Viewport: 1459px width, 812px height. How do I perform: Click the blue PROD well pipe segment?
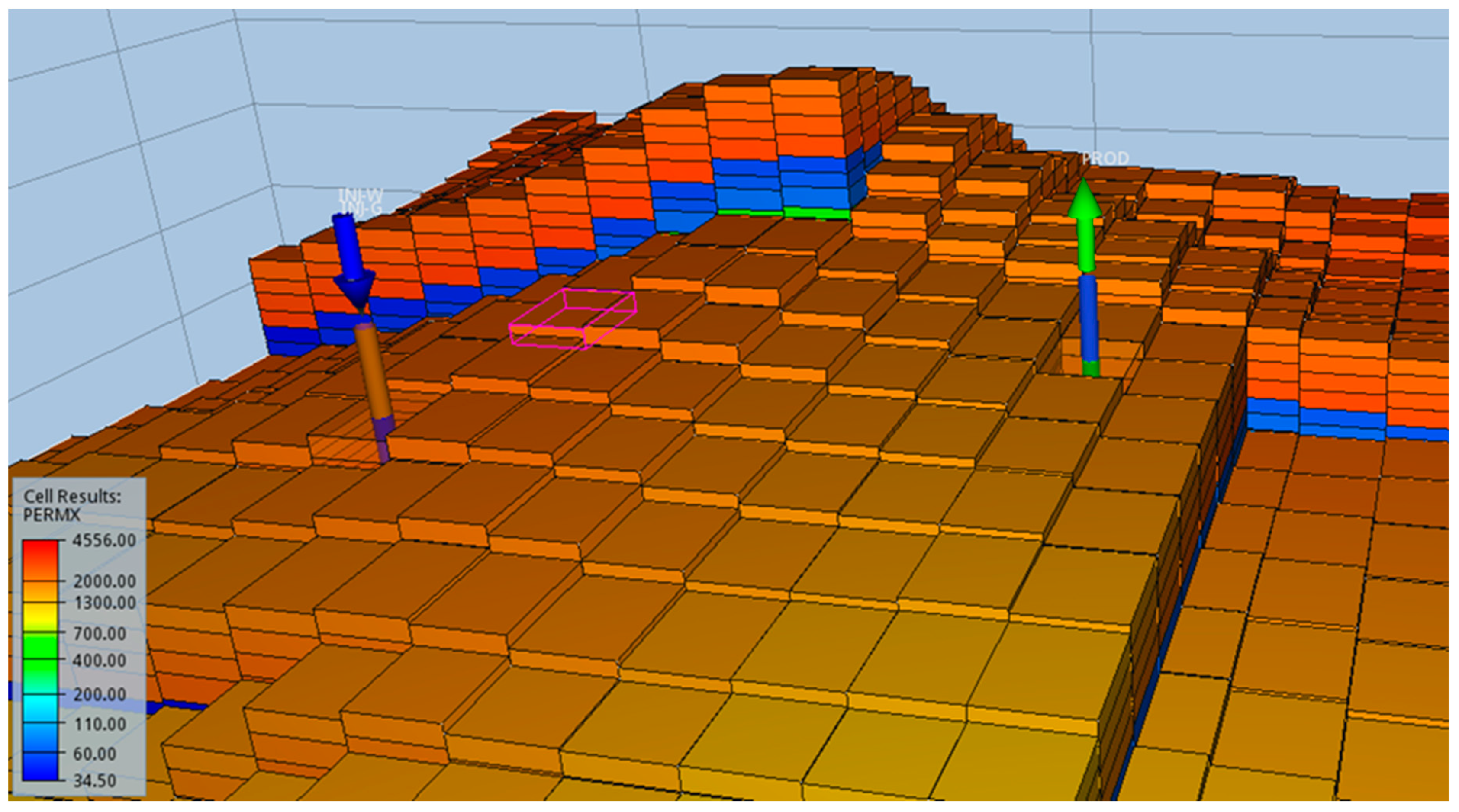click(1089, 317)
